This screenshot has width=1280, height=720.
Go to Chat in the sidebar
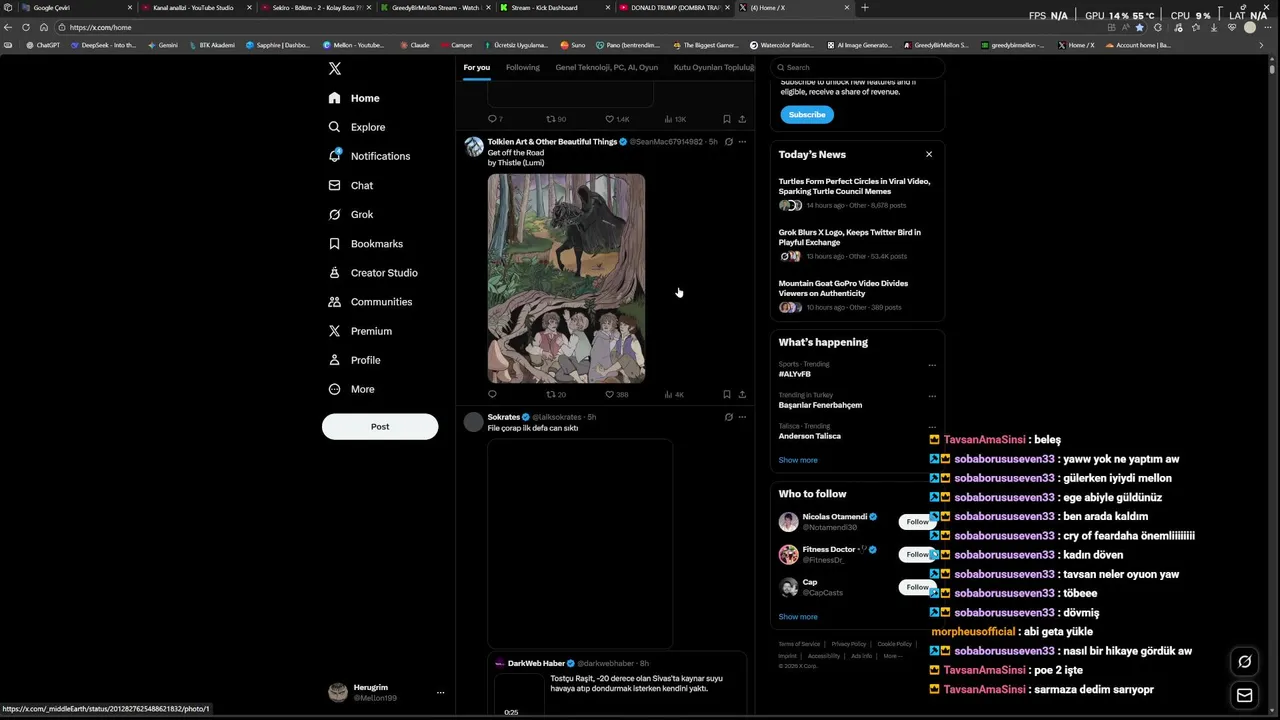(351, 185)
